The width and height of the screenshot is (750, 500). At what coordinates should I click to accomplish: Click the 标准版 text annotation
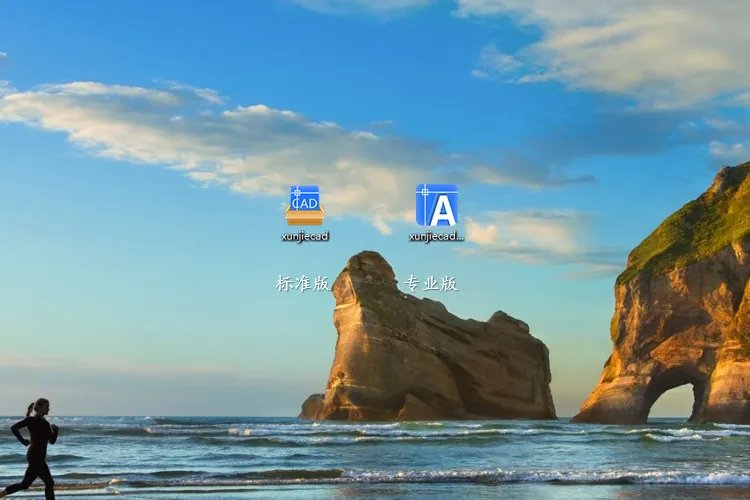303,283
